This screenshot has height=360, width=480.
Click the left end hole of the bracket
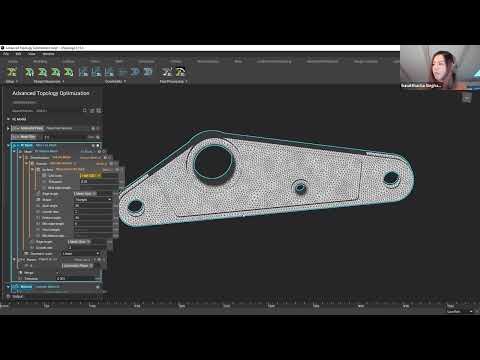(135, 206)
